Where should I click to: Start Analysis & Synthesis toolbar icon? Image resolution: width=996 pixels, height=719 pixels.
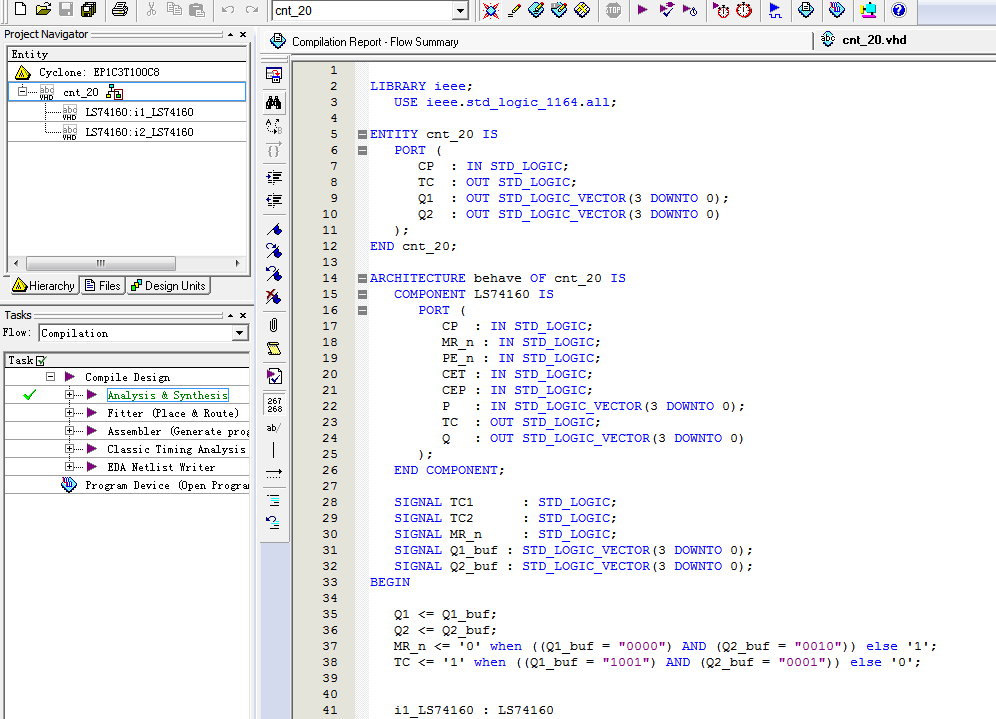[666, 10]
